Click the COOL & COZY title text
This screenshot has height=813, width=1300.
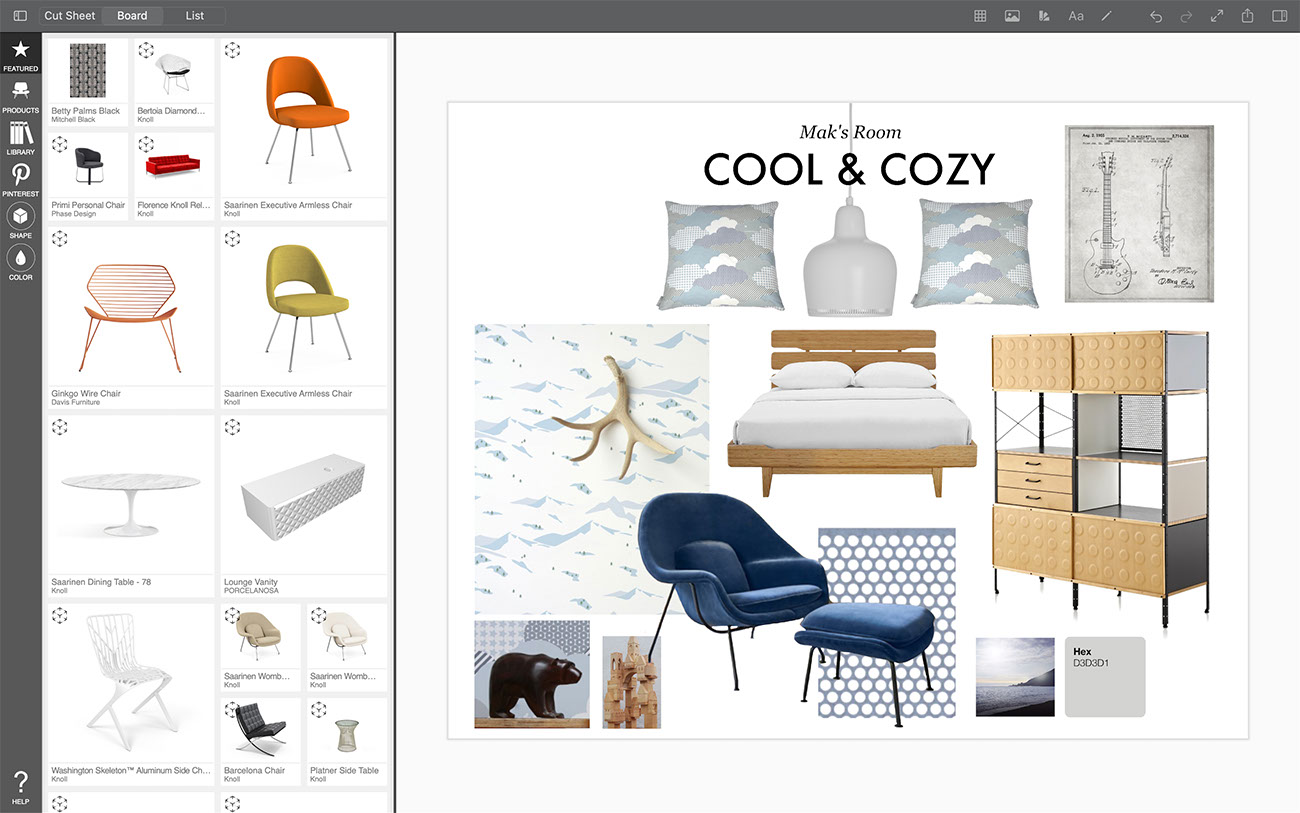tap(849, 170)
